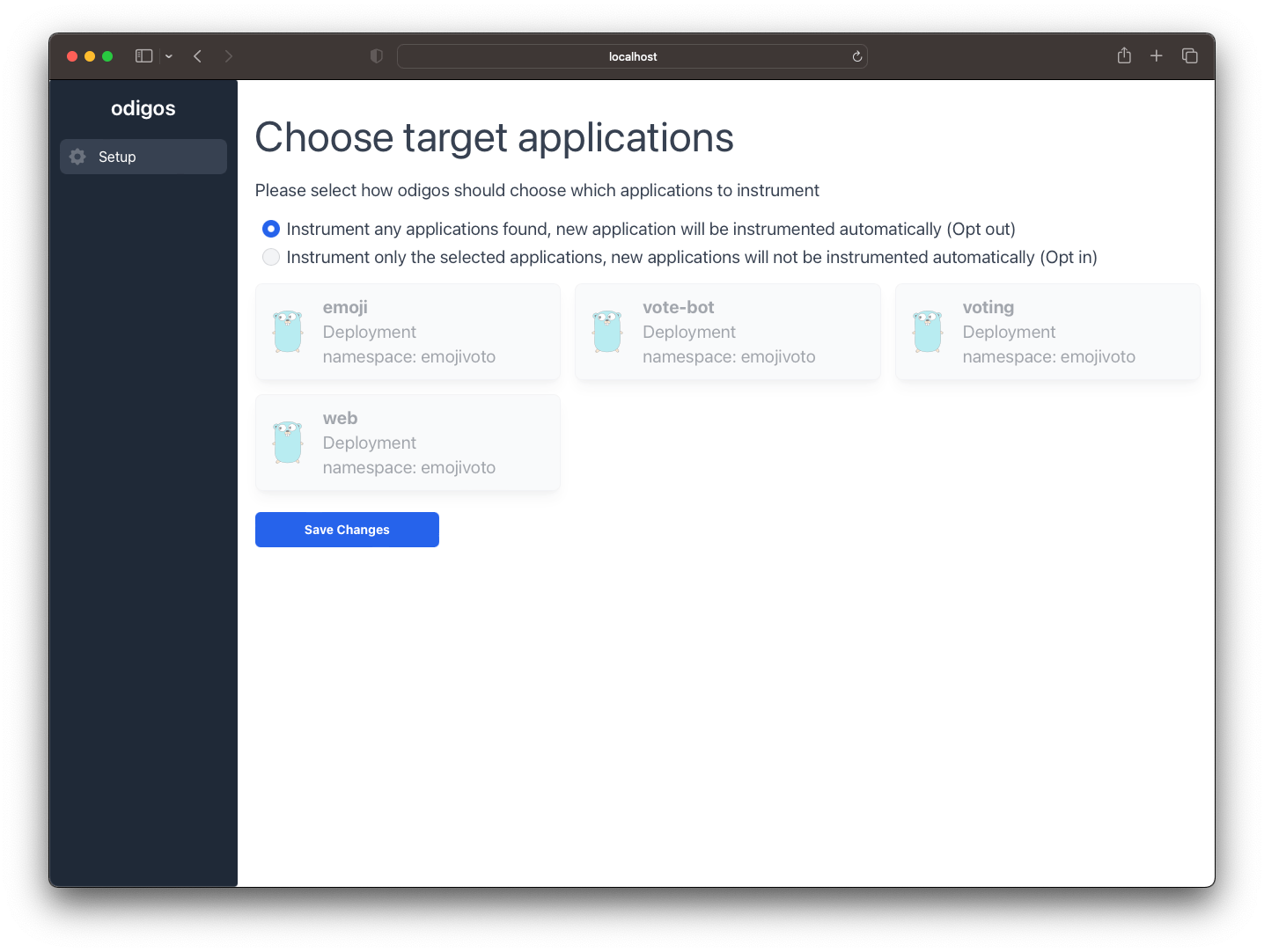
Task: Click the odigos logo text
Action: pos(143,108)
